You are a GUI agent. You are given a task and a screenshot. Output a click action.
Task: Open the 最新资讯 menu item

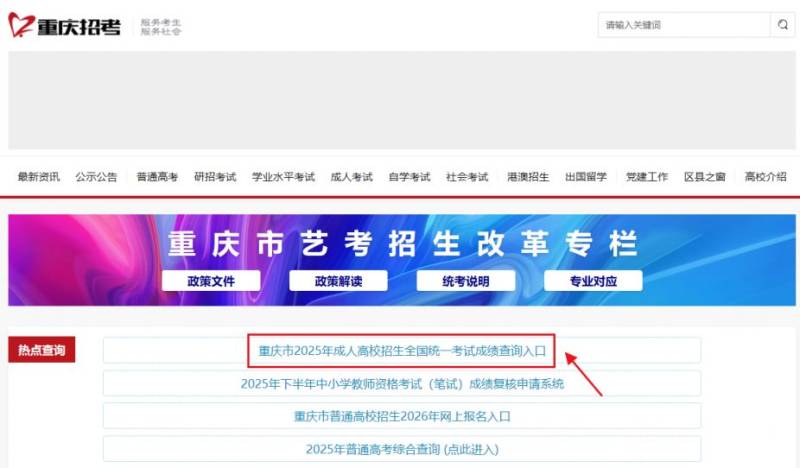point(39,177)
